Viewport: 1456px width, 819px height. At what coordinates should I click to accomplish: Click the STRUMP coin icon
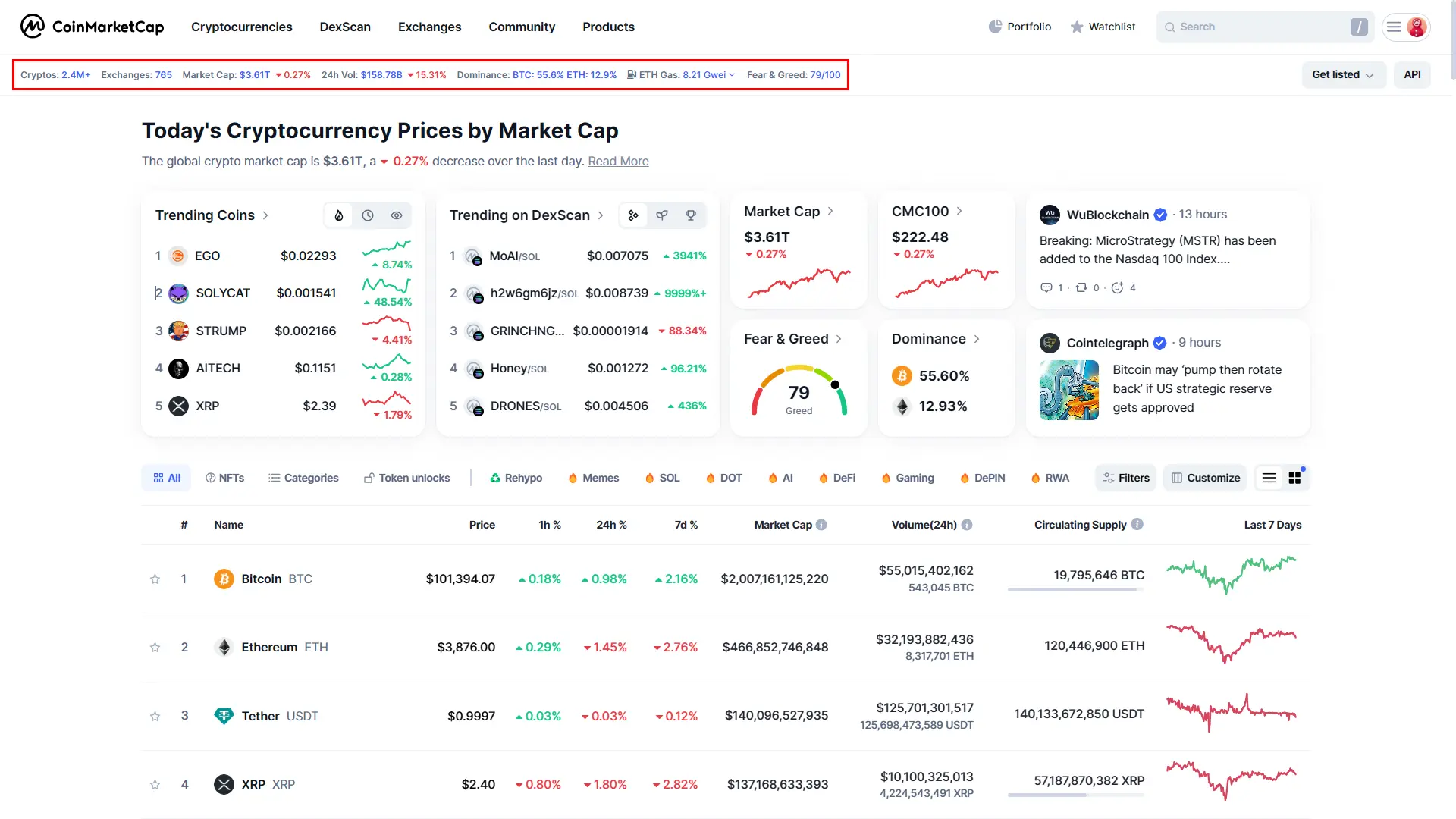pos(178,331)
